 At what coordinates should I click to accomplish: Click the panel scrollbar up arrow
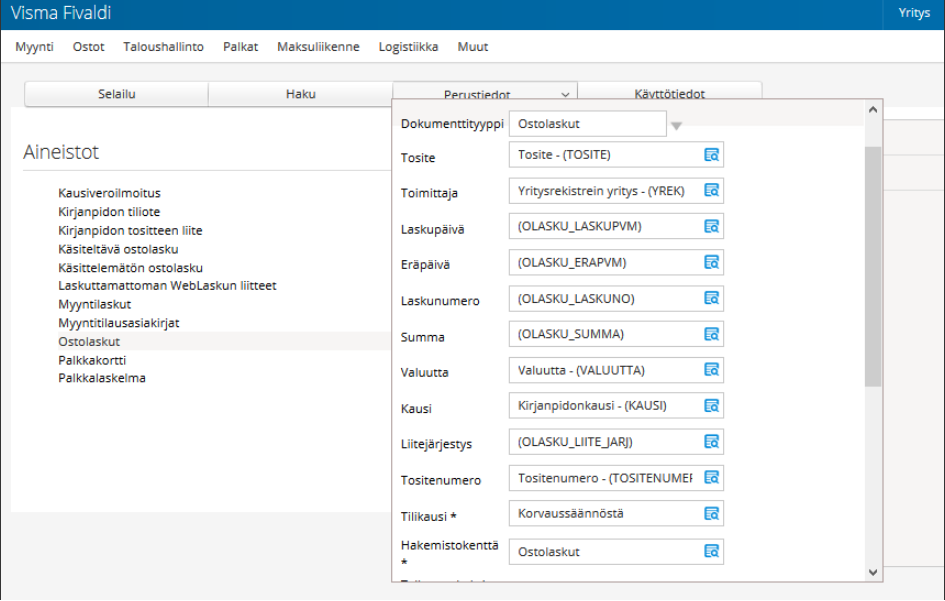pyautogui.click(x=873, y=110)
